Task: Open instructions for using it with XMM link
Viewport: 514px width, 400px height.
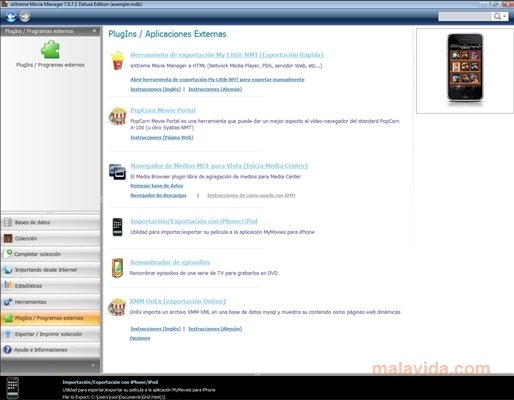Action: pos(251,195)
